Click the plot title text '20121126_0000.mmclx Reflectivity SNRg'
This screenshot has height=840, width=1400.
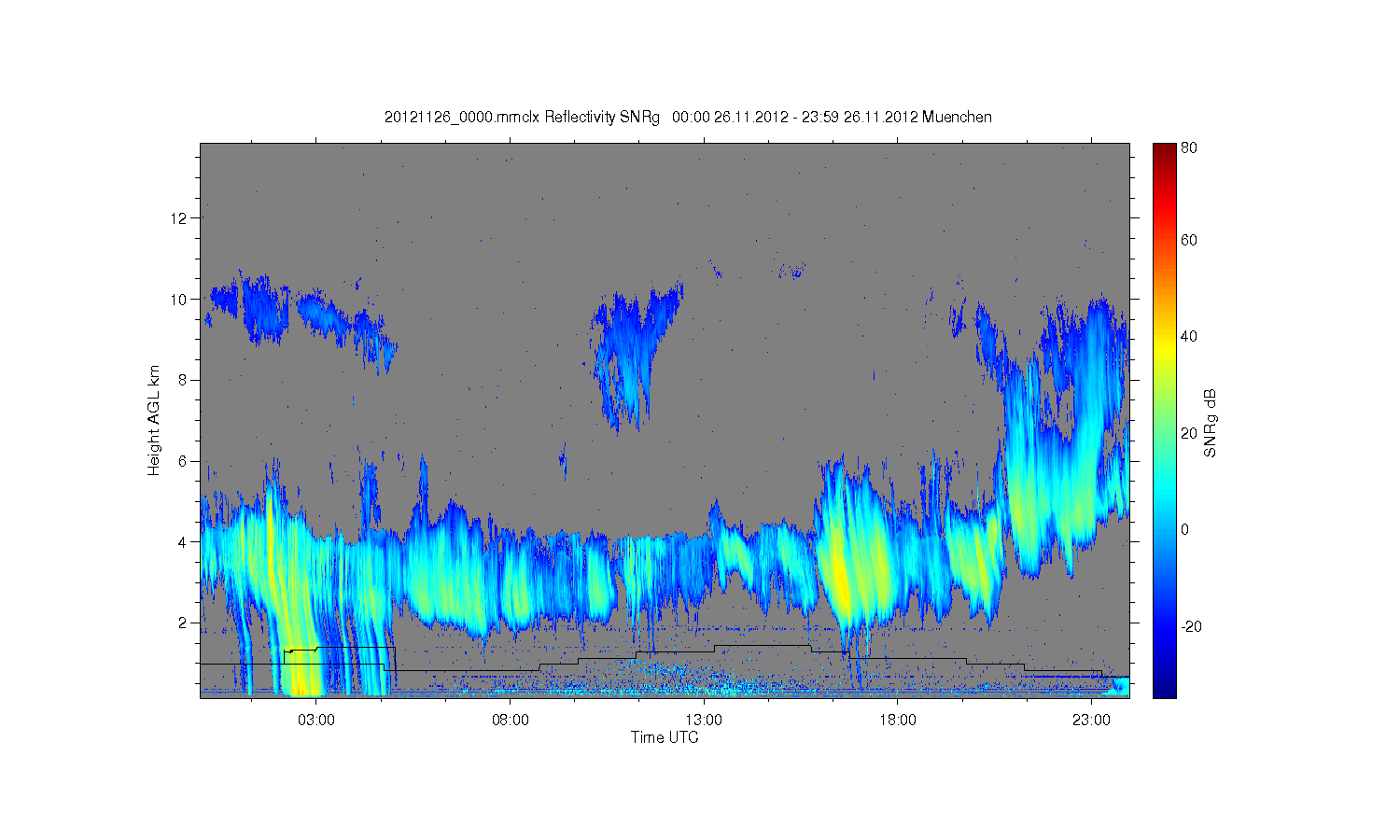click(522, 118)
